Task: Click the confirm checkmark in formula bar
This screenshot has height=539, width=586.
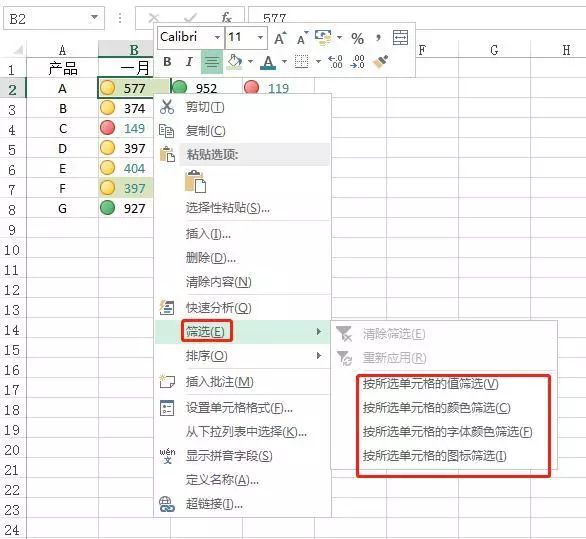Action: click(191, 18)
